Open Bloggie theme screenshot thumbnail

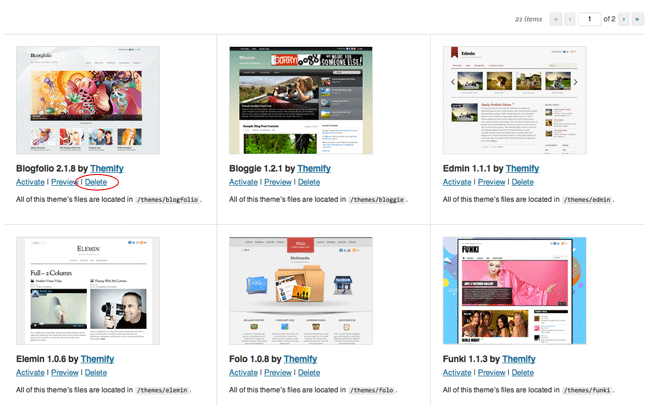pyautogui.click(x=301, y=100)
